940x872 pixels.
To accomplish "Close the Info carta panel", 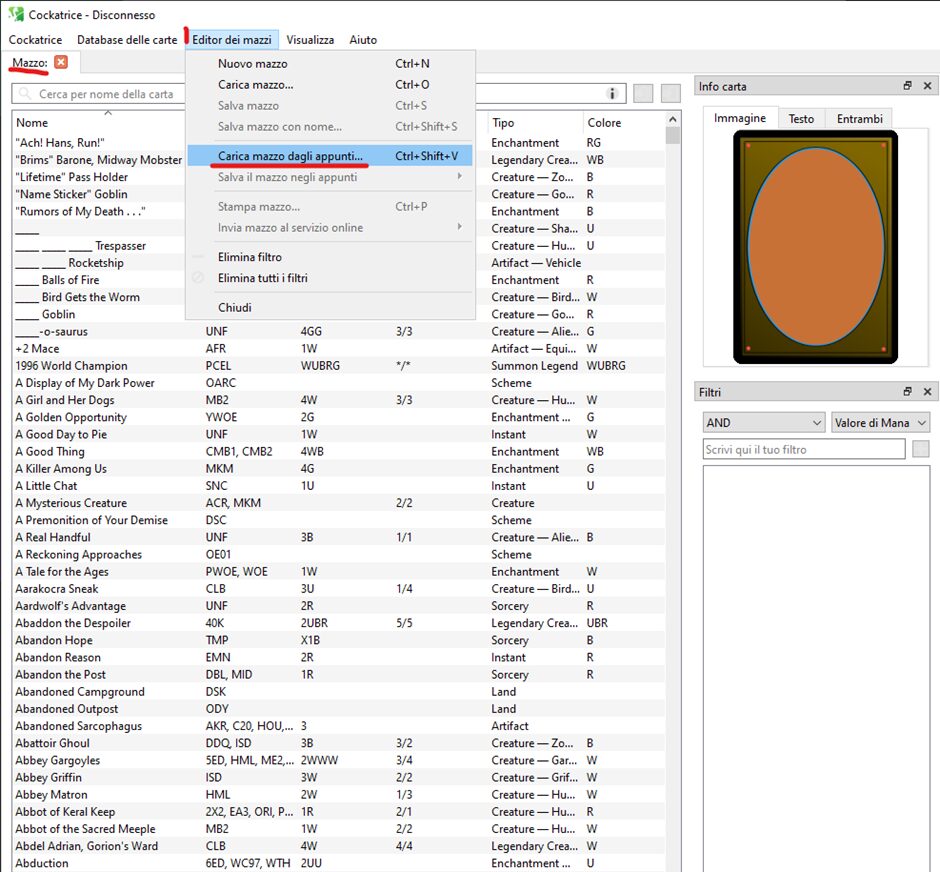I will (927, 86).
